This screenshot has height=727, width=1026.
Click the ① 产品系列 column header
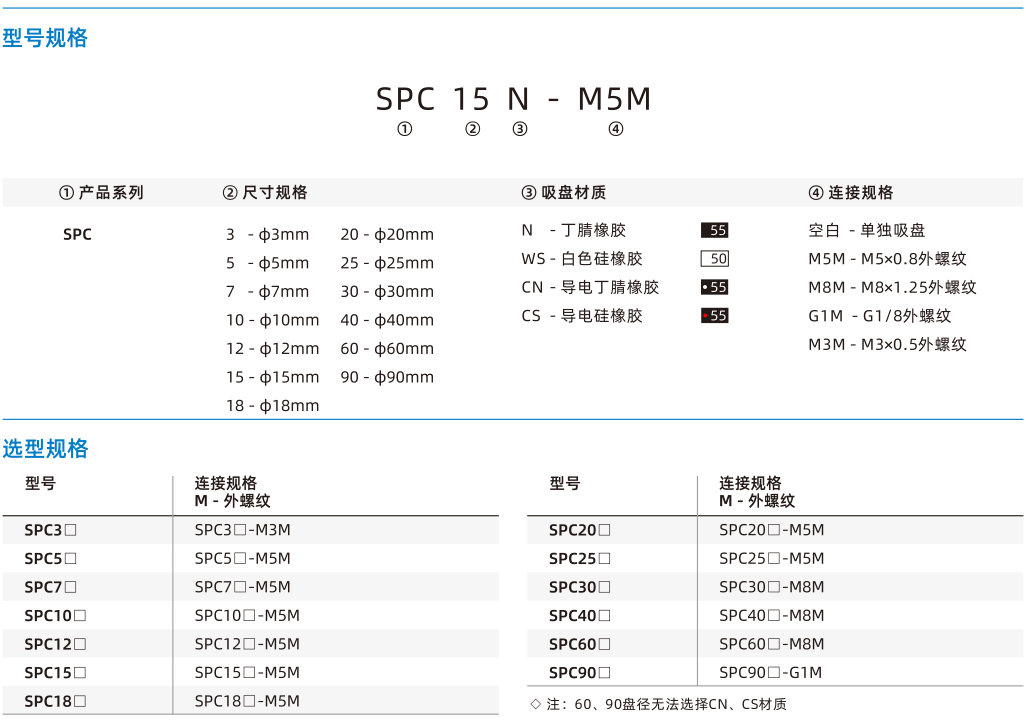click(x=101, y=192)
